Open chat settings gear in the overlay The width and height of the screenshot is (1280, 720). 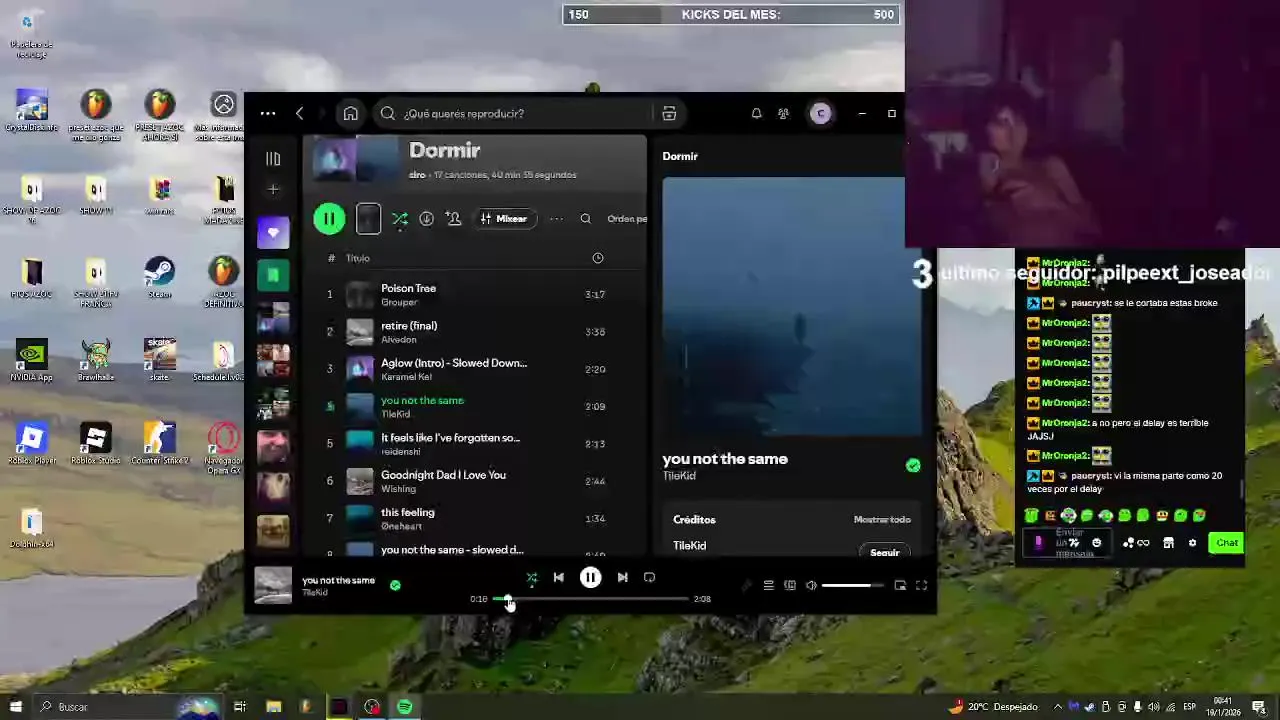1192,543
